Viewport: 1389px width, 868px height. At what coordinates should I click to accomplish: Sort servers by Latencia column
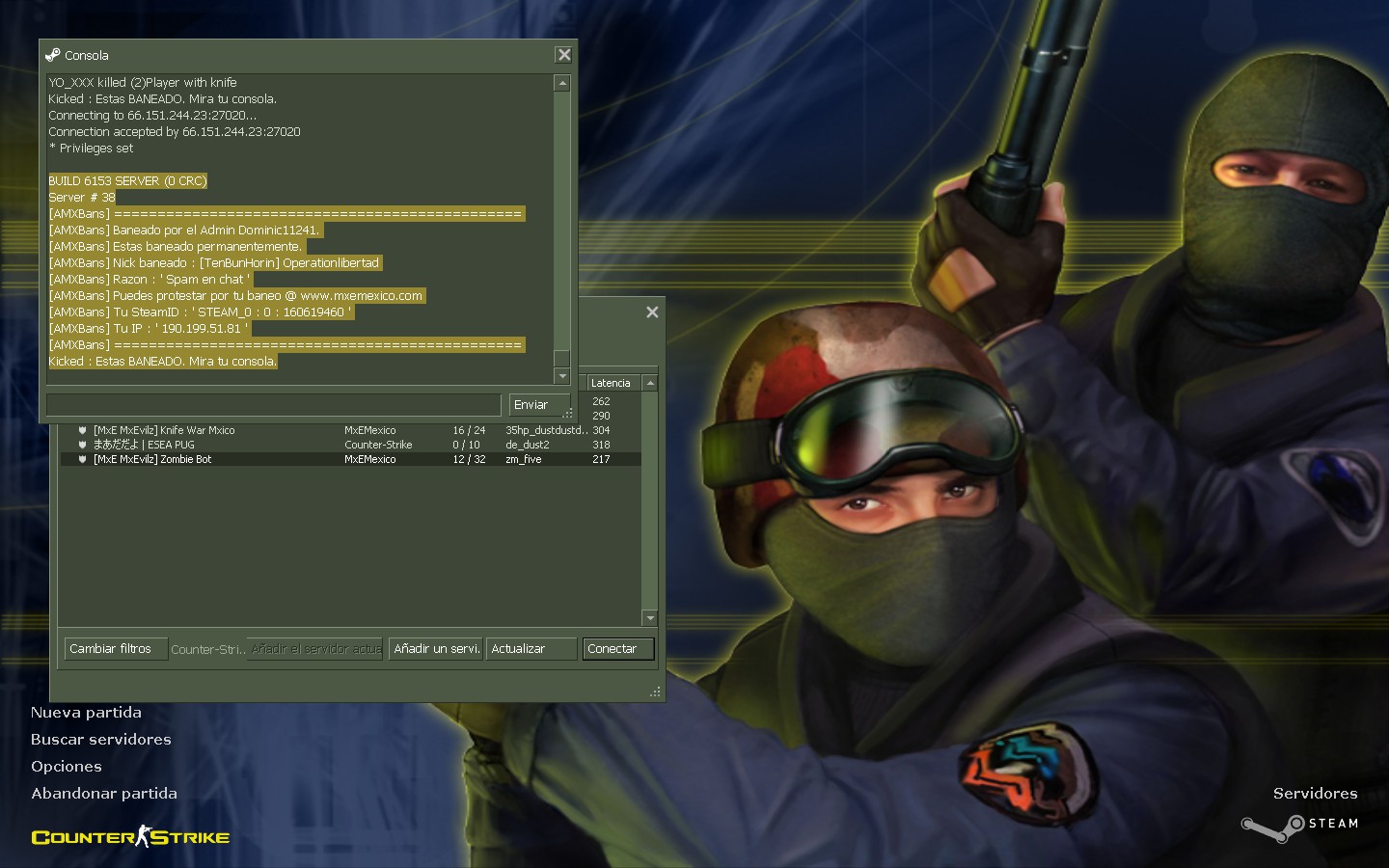(x=613, y=383)
